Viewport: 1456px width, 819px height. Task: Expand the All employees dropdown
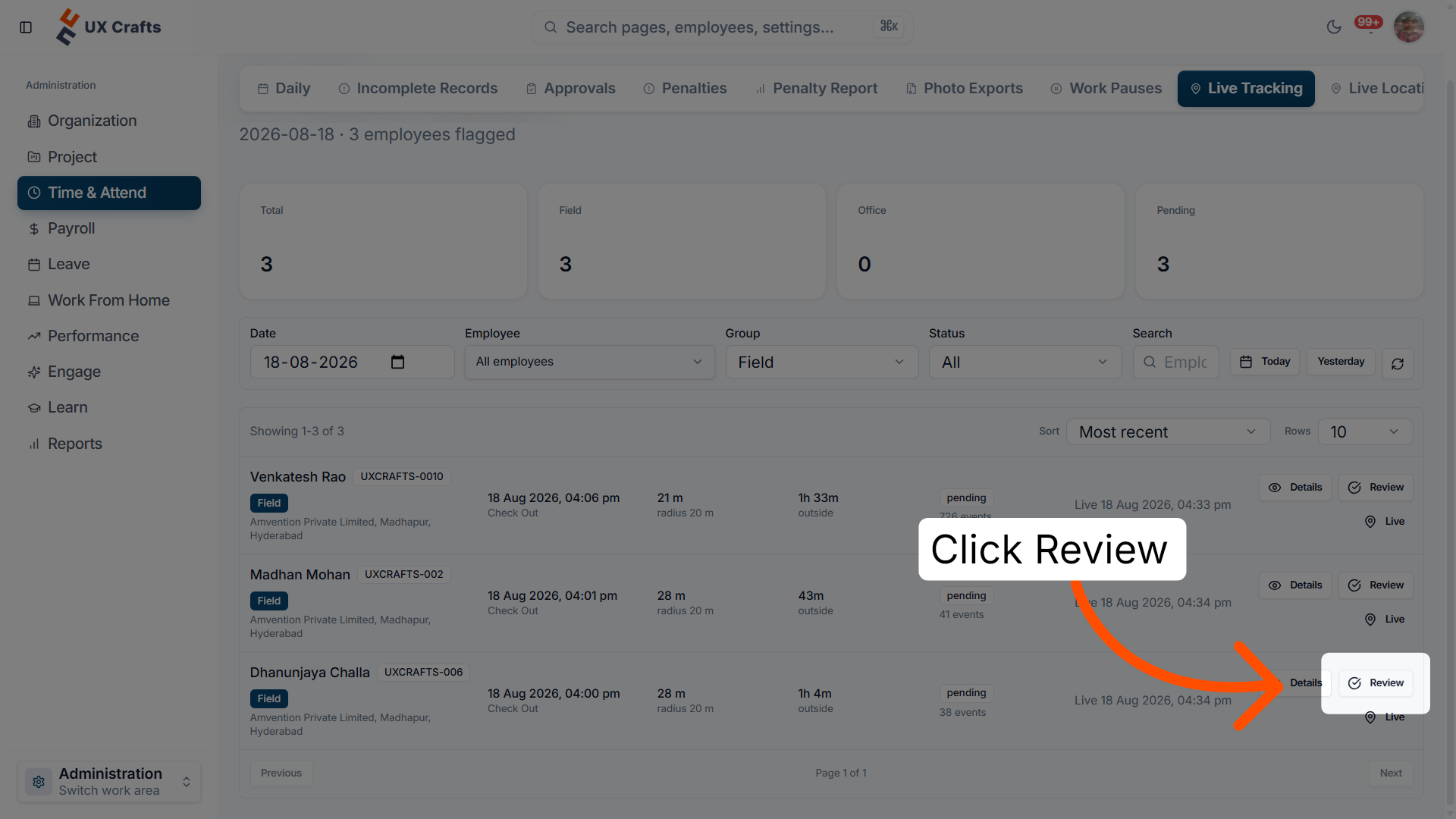coord(589,362)
